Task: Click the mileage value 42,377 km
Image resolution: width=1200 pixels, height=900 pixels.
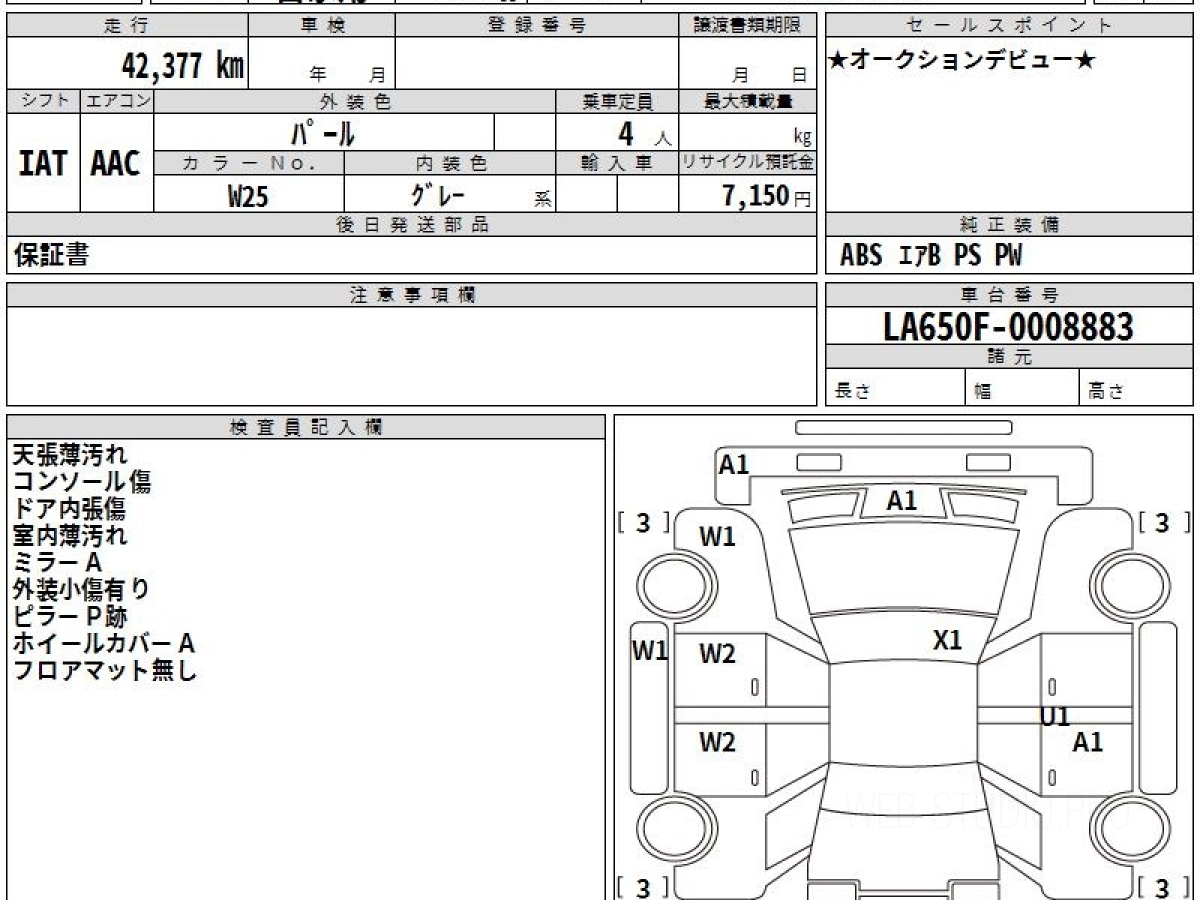Action: point(183,66)
